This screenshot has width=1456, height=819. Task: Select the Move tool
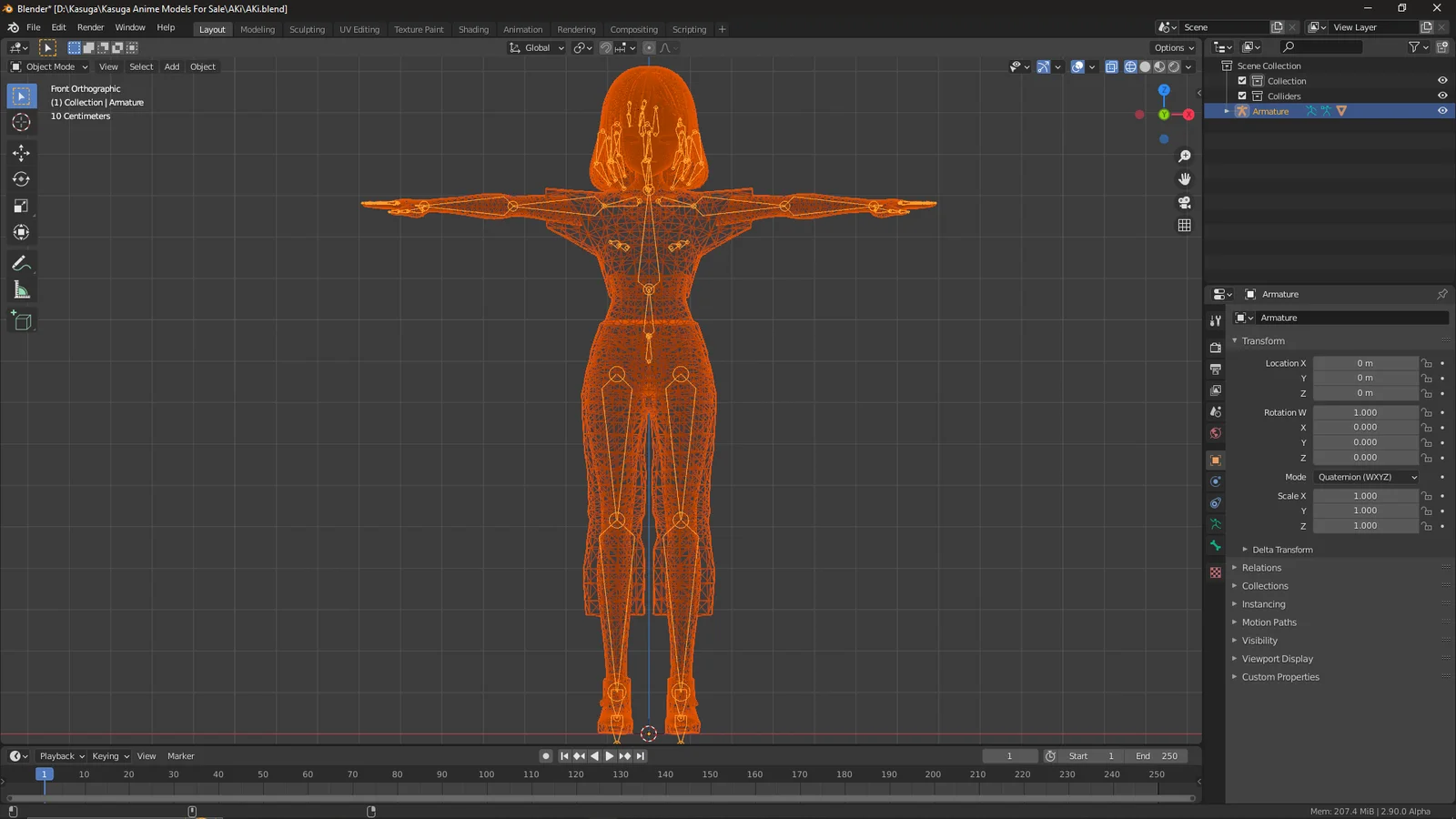tap(21, 153)
